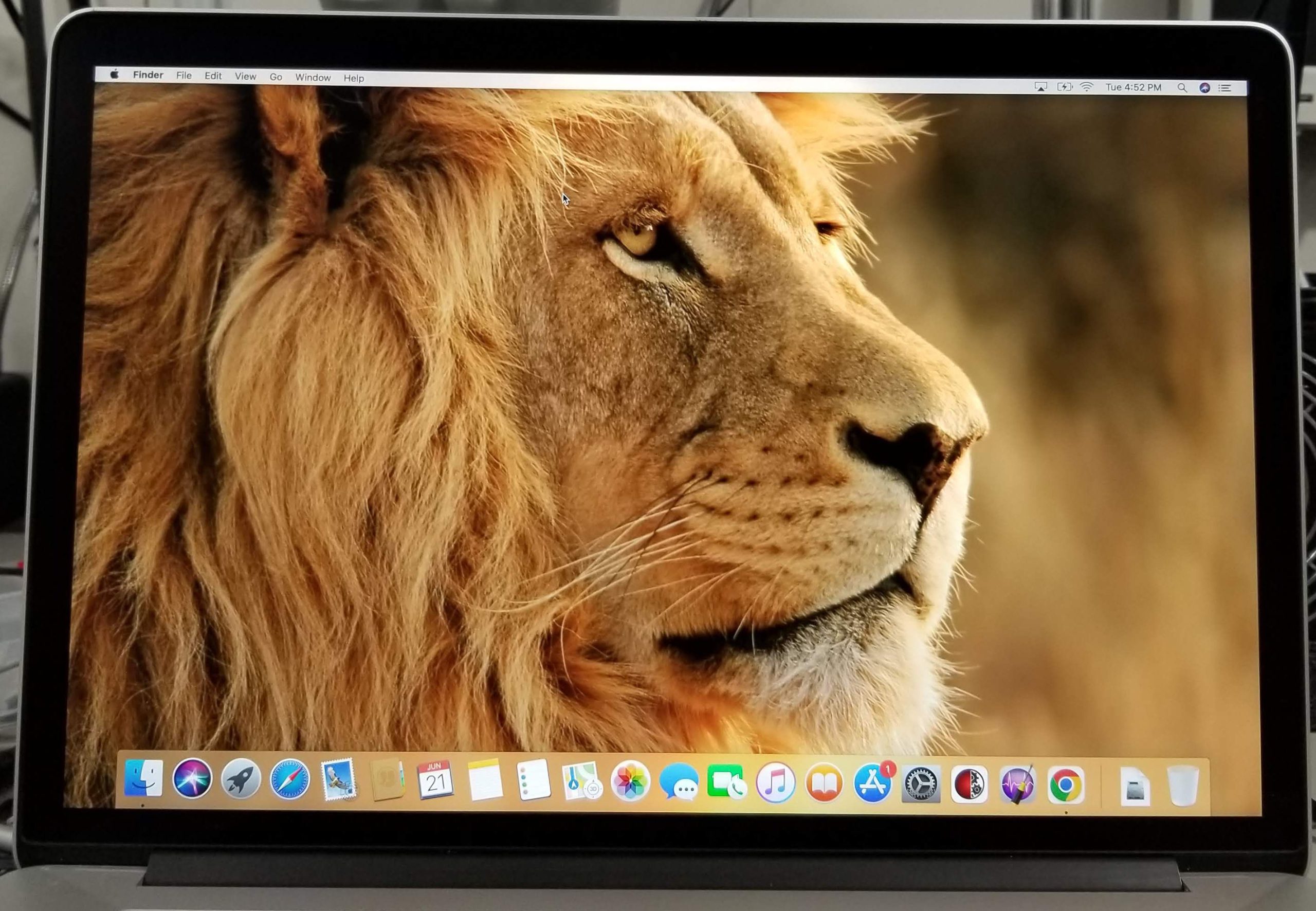Launch Launchpad rocket icon
Screen dimensions: 1316x911
tap(241, 779)
